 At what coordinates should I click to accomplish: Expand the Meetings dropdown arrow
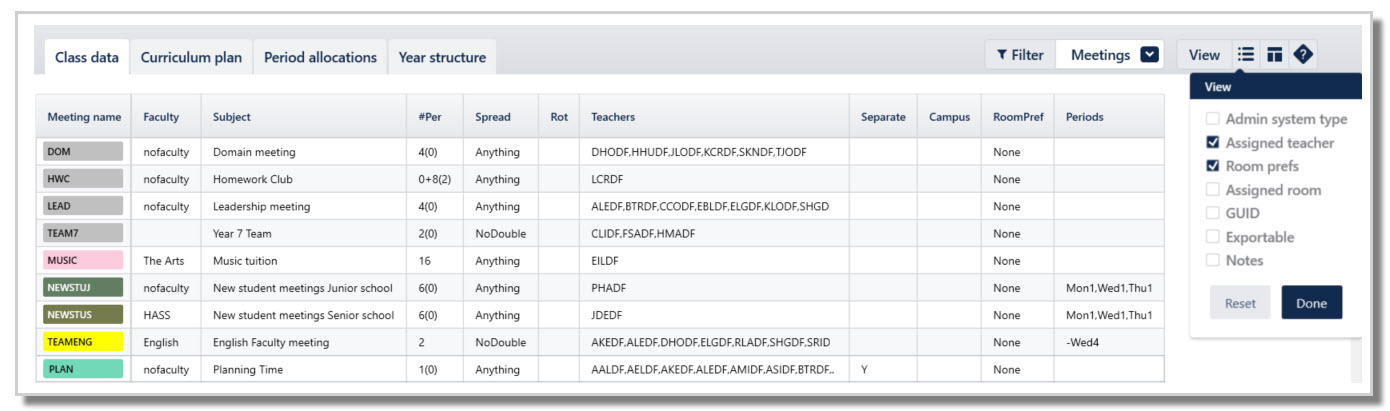(1150, 55)
